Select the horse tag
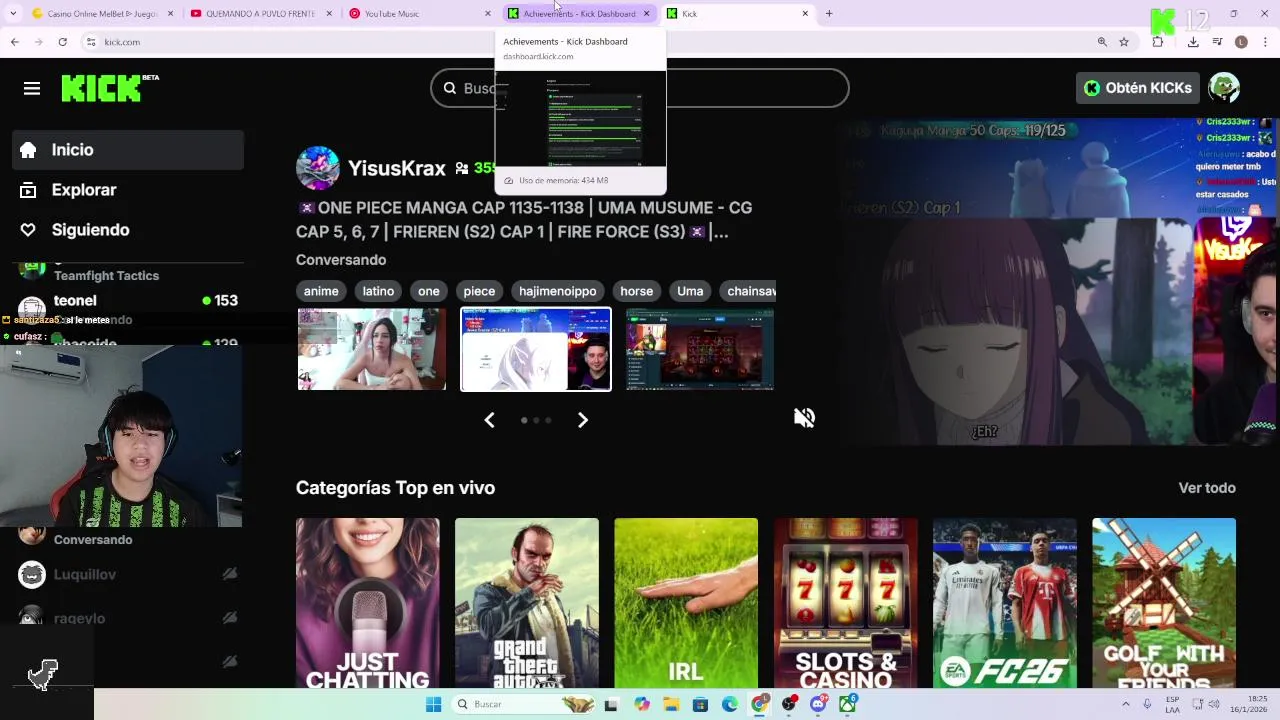 636,291
